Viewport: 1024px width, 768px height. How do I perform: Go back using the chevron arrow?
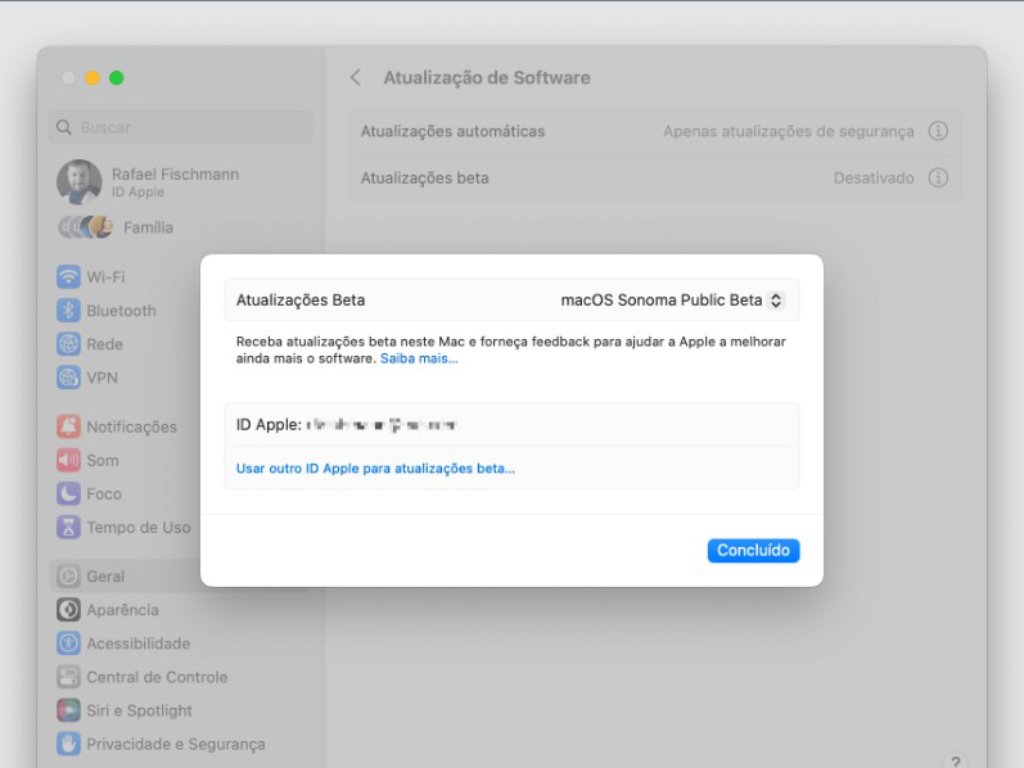(x=356, y=78)
